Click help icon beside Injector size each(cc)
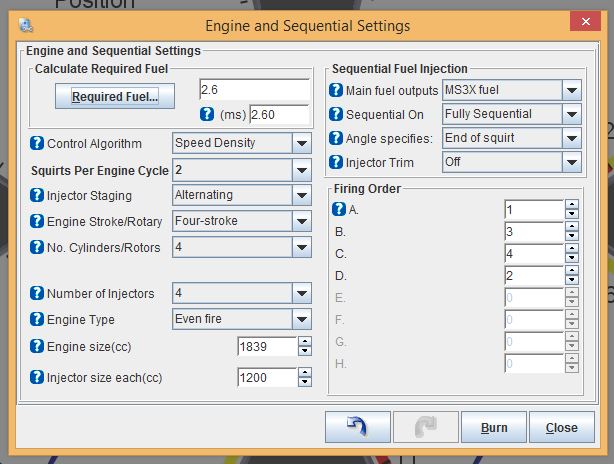The height and width of the screenshot is (464, 614). (x=37, y=377)
